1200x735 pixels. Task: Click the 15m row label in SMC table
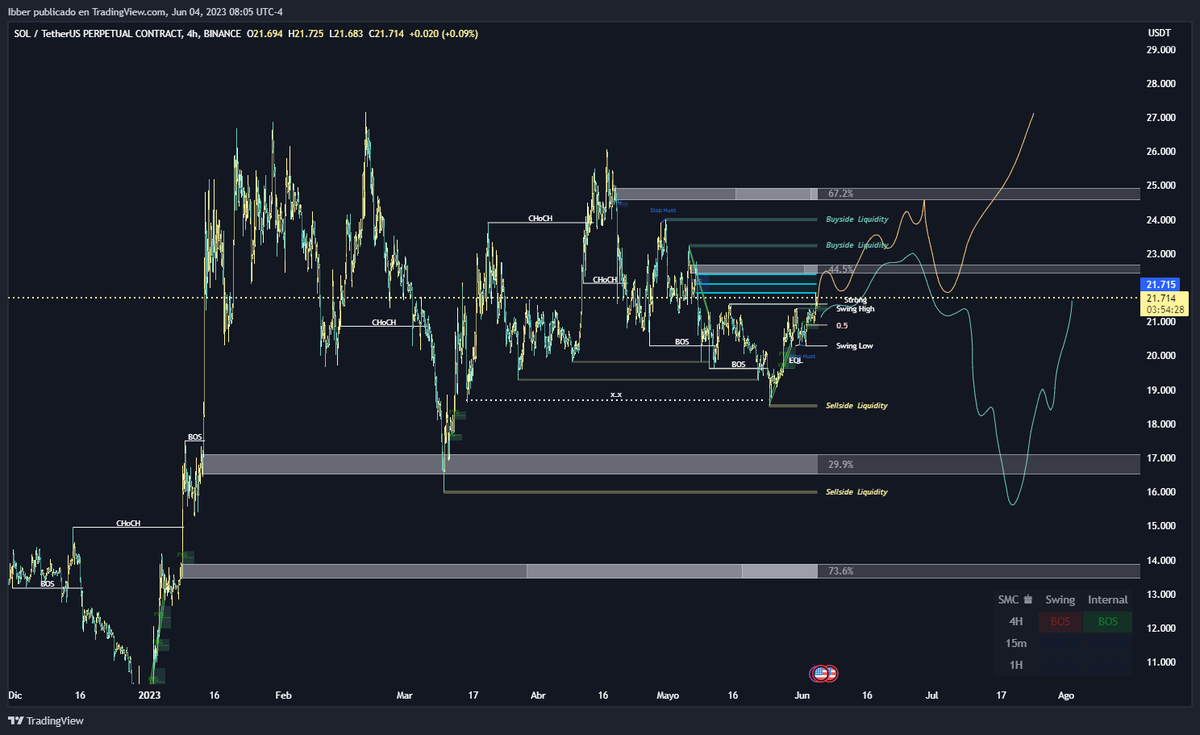[x=1016, y=644]
